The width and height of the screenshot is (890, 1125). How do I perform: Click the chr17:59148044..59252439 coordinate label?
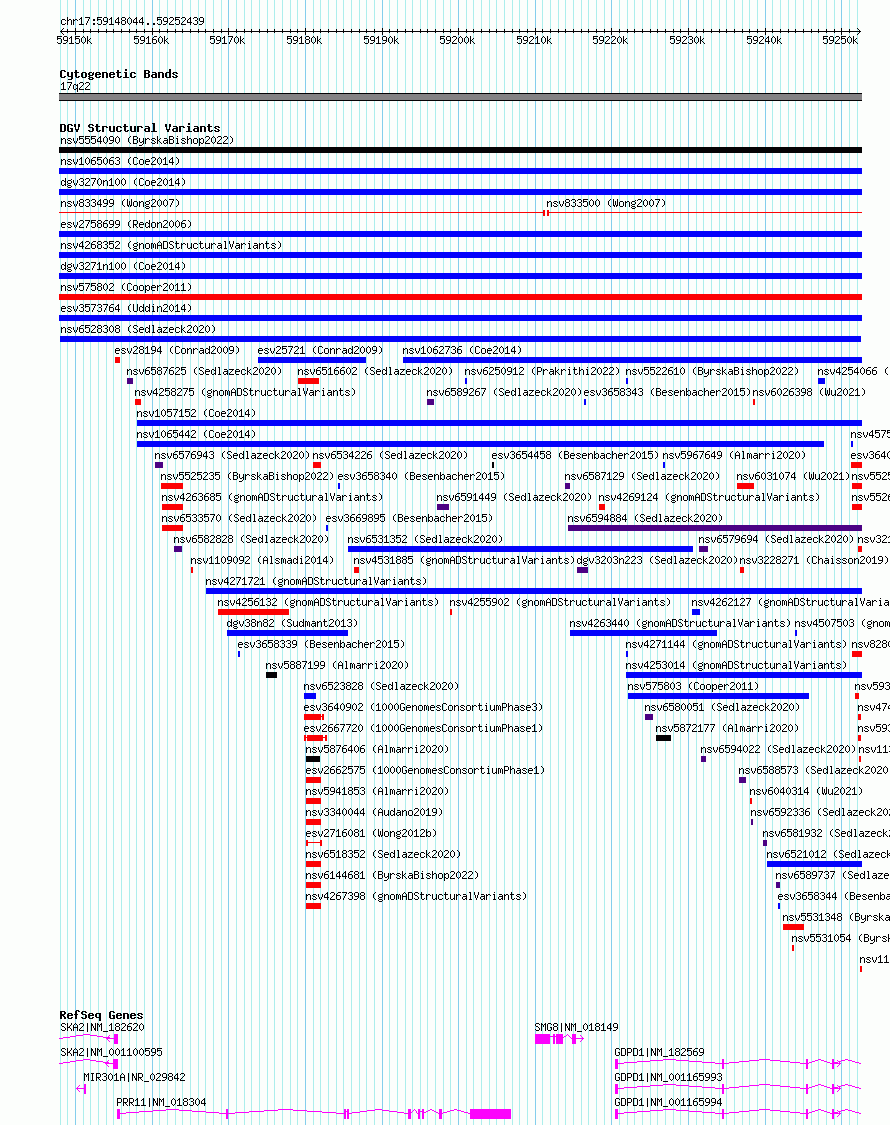click(x=132, y=22)
